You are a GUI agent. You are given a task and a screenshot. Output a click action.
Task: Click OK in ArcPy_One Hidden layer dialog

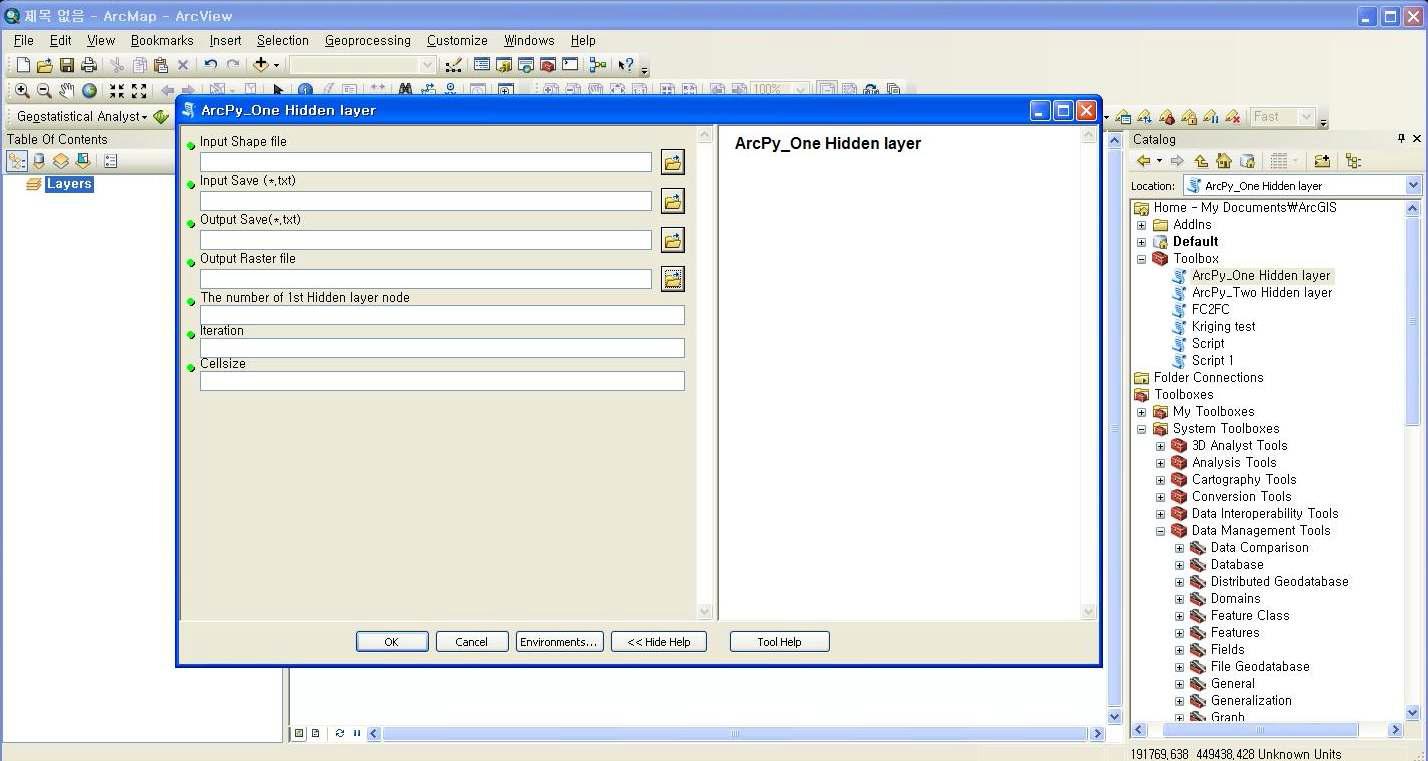[392, 642]
